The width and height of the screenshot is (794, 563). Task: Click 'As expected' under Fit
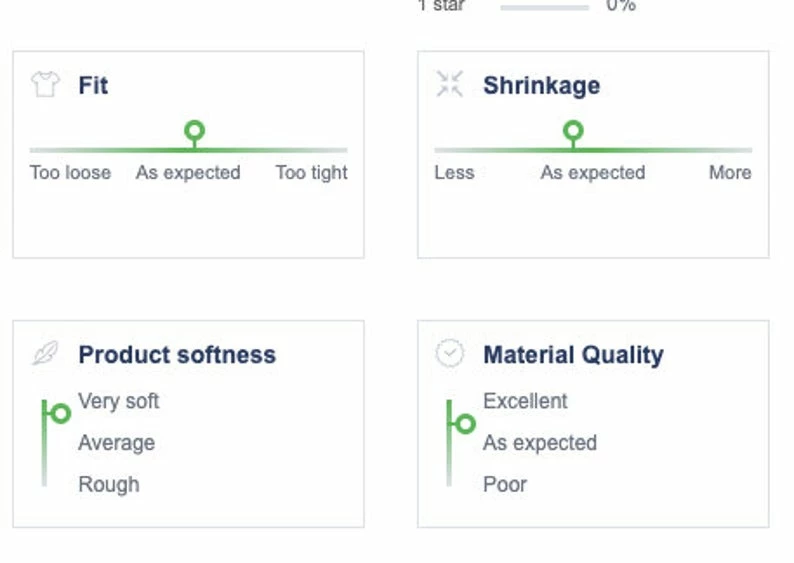[188, 173]
